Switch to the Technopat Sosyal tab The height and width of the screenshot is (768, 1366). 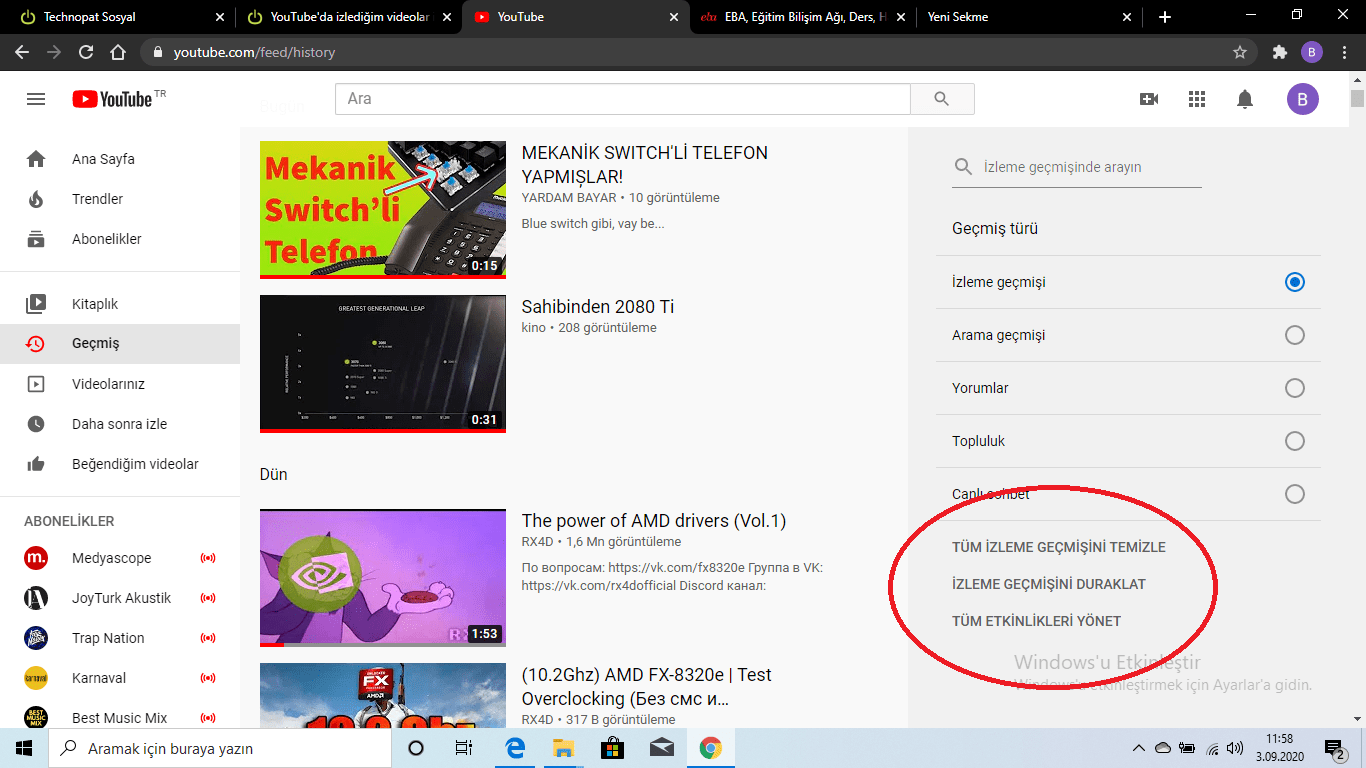tap(120, 17)
